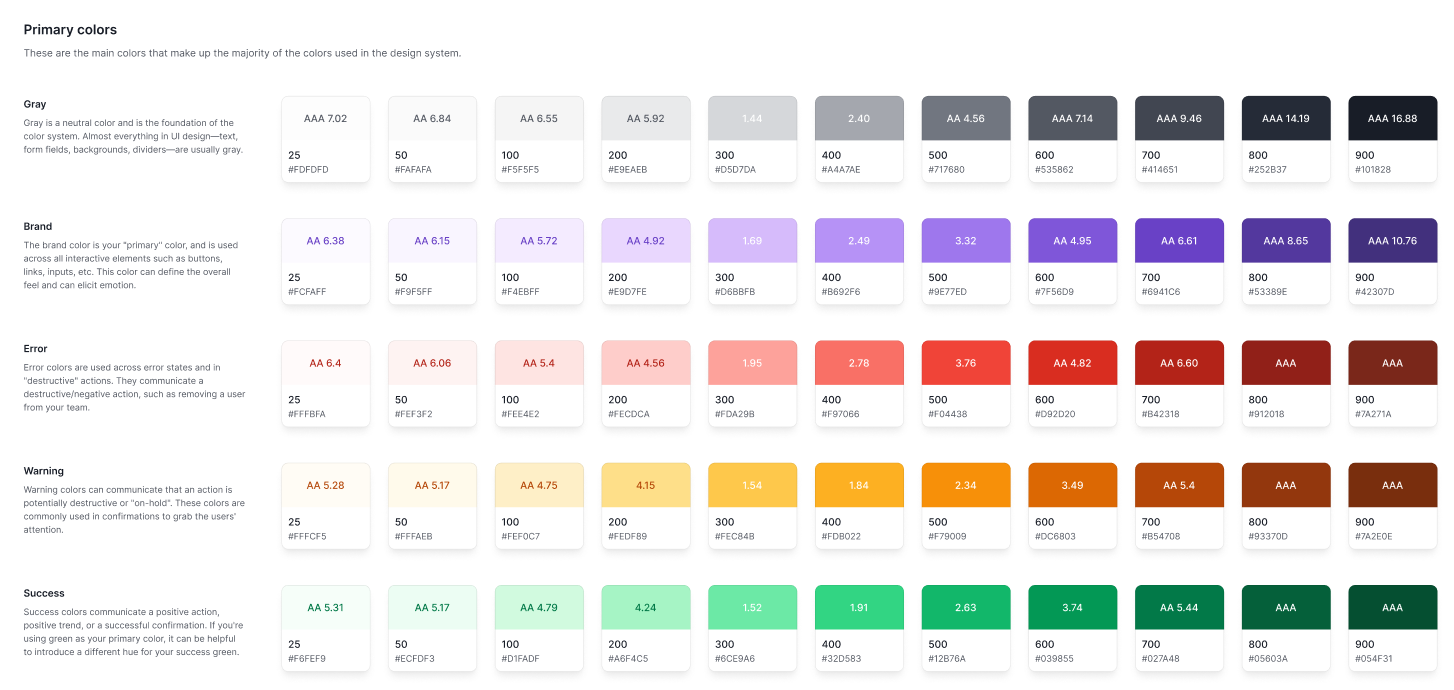Click the Success section title
The image size is (1454, 690).
[44, 593]
